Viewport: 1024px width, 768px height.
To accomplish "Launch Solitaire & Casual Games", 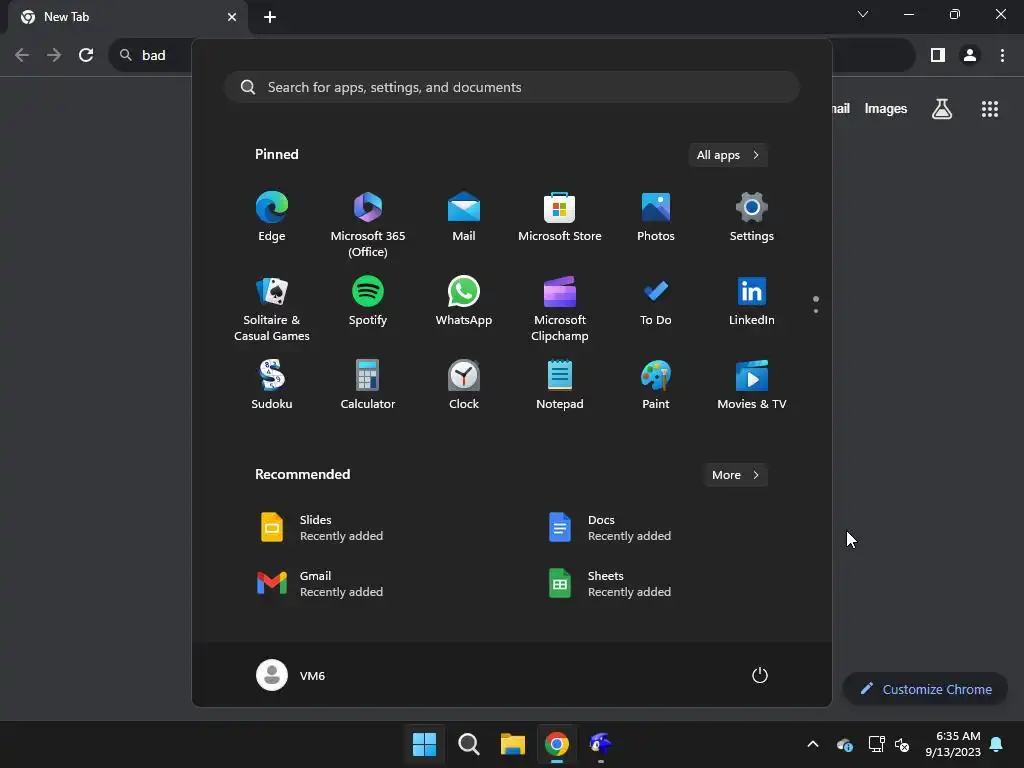I will (x=272, y=308).
